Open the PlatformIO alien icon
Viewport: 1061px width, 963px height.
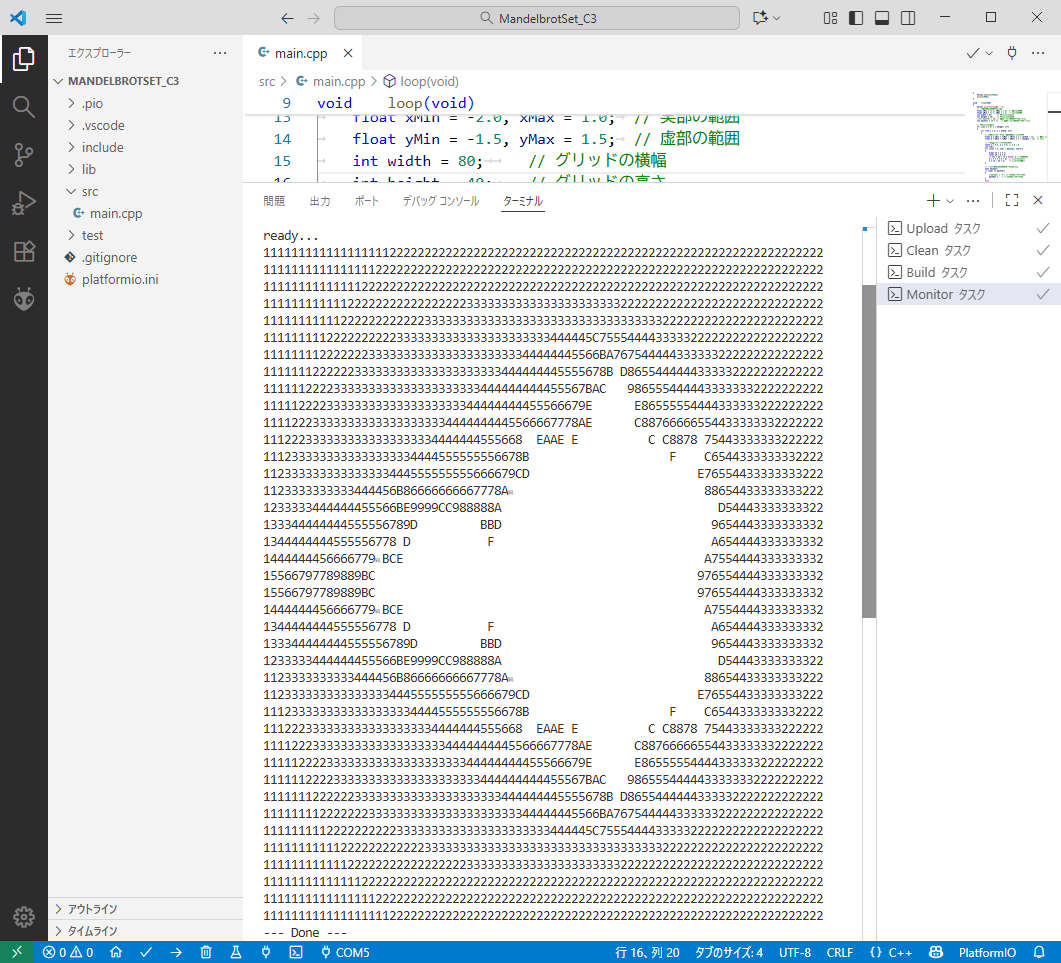(x=24, y=298)
